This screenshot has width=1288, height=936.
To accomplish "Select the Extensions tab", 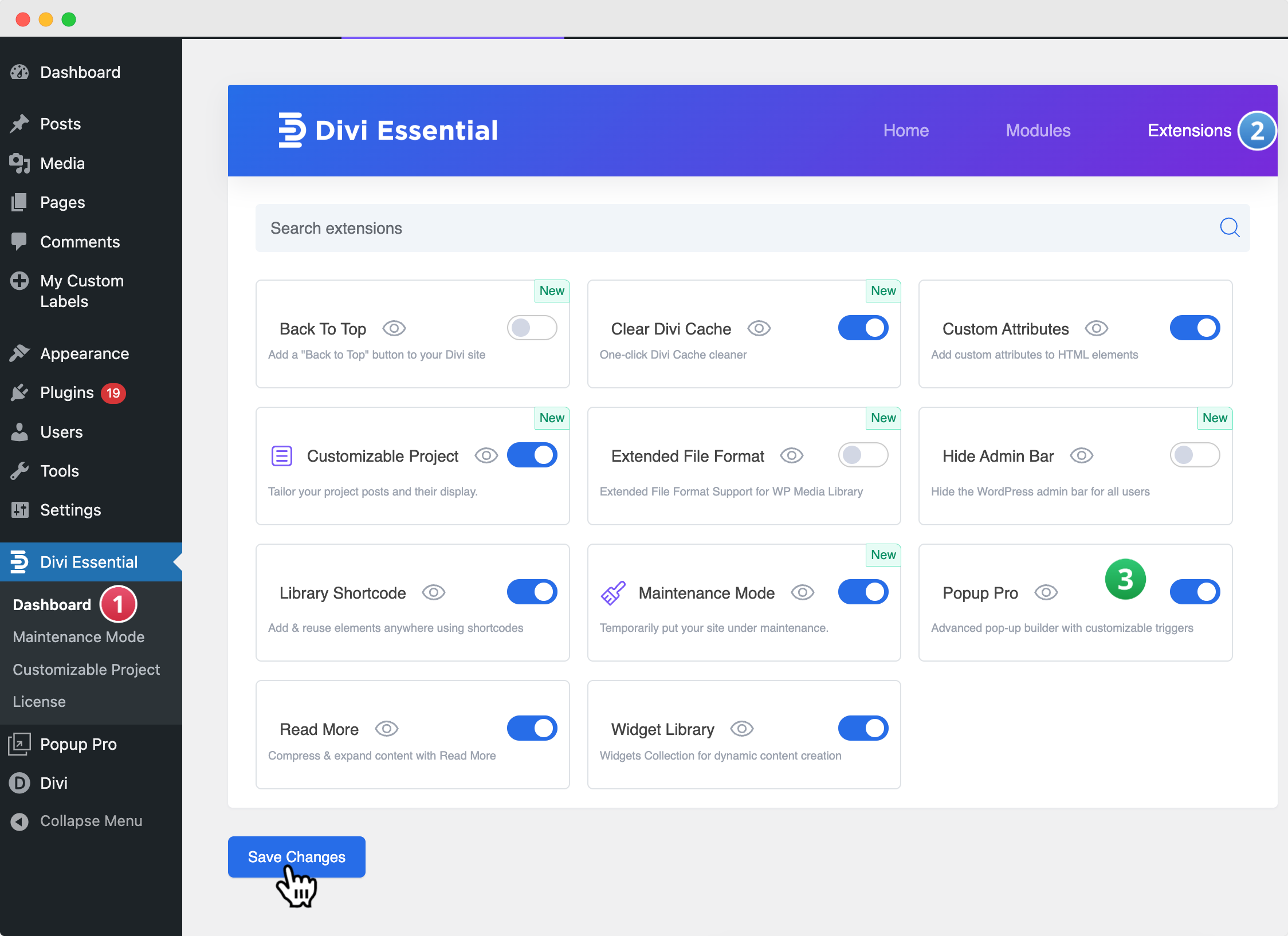I will point(1189,131).
